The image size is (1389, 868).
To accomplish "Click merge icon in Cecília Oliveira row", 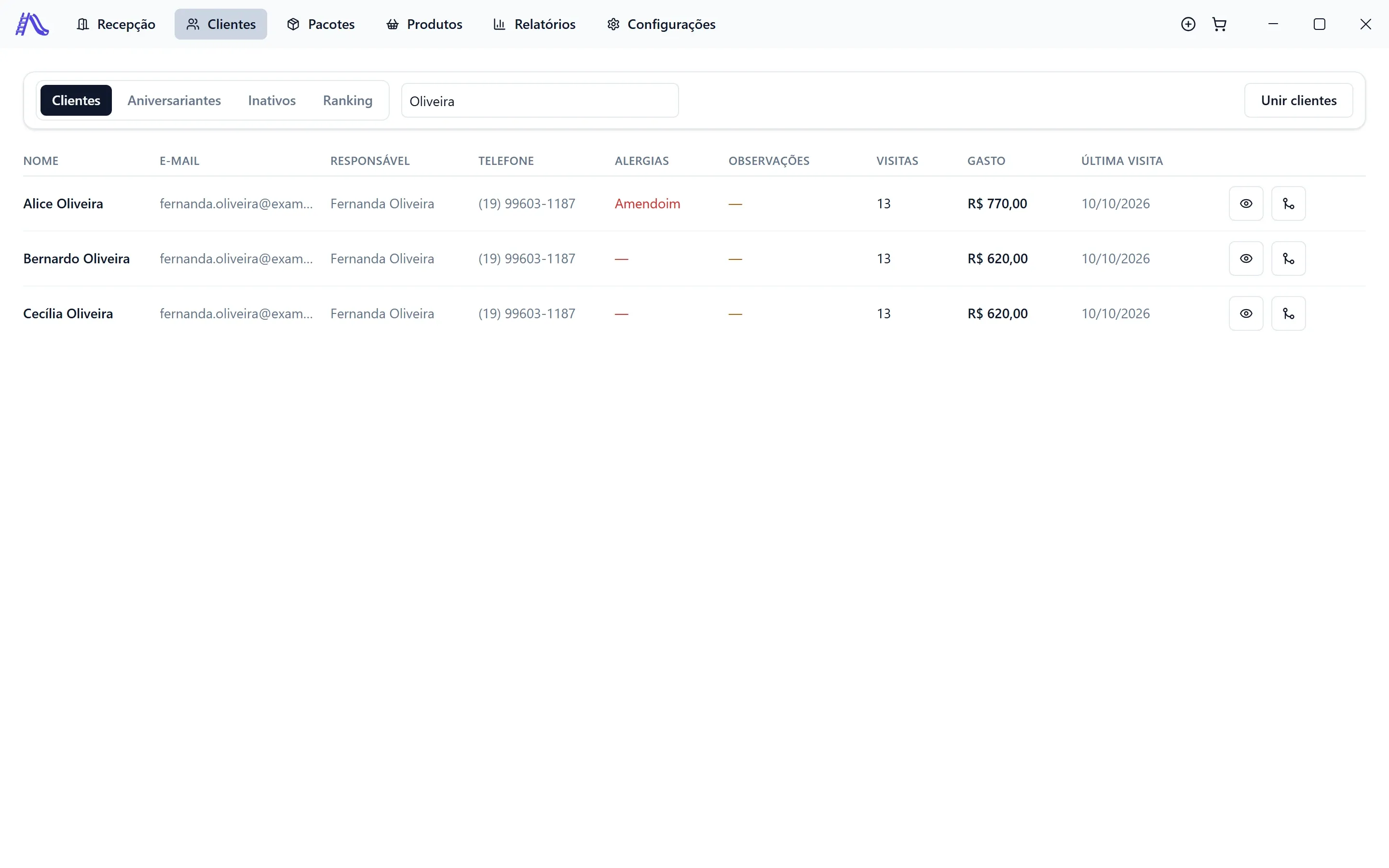I will (1289, 313).
